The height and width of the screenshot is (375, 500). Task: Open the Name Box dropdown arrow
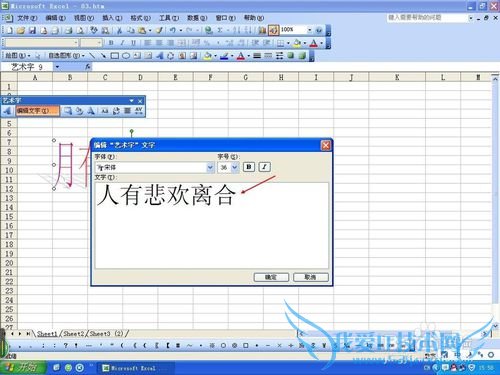pyautogui.click(x=57, y=67)
